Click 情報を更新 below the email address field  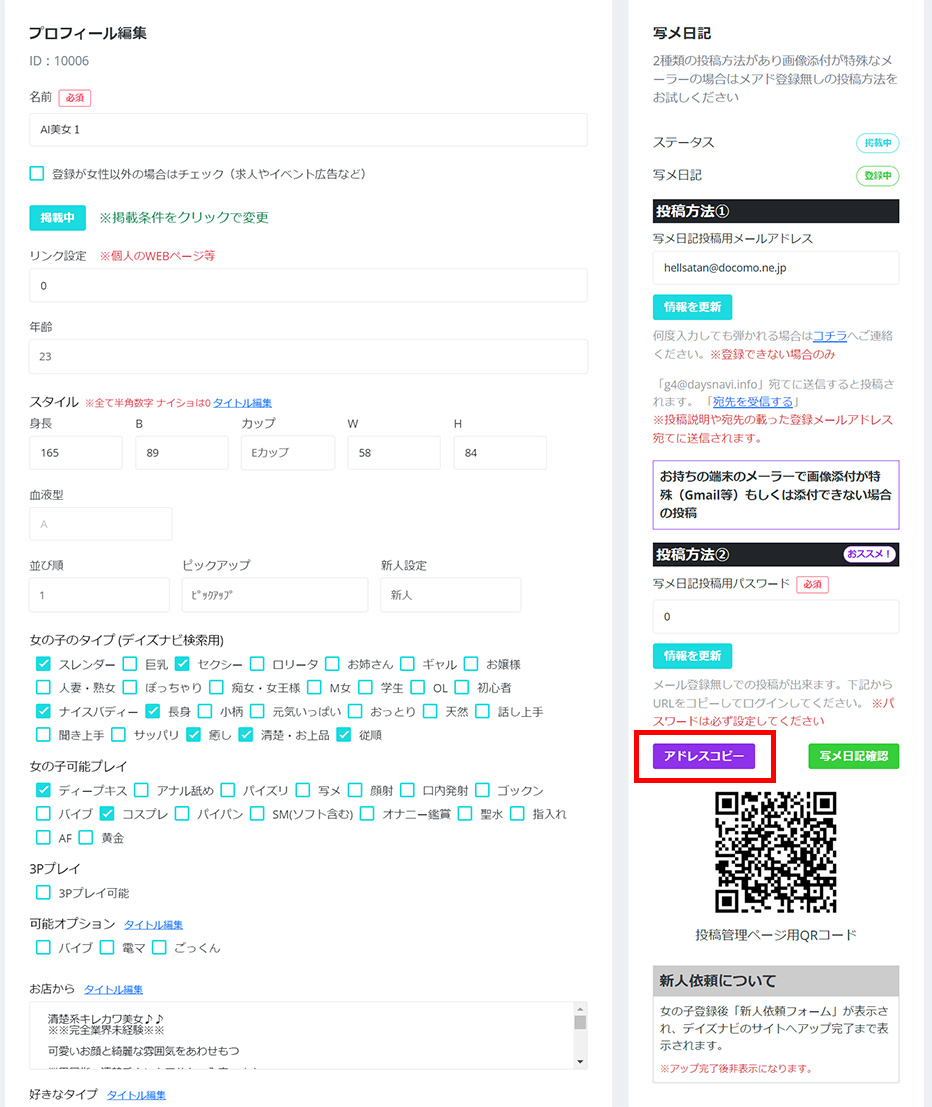pyautogui.click(x=692, y=306)
